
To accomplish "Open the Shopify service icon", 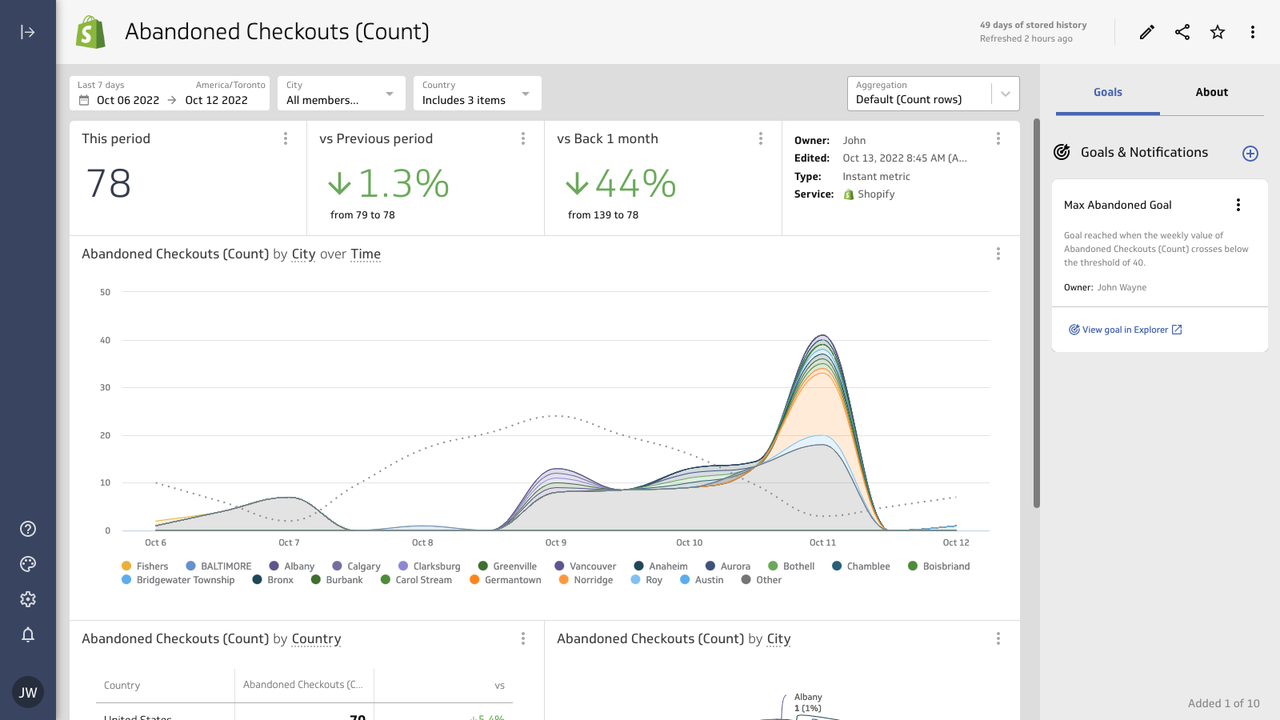I will 849,194.
